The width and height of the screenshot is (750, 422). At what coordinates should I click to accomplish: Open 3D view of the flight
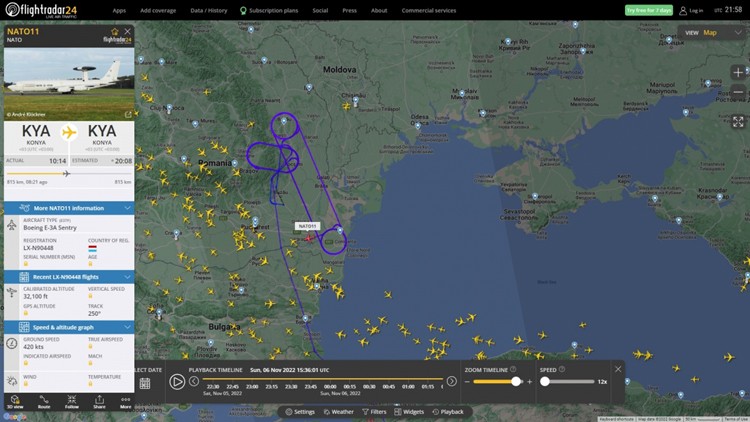click(15, 402)
